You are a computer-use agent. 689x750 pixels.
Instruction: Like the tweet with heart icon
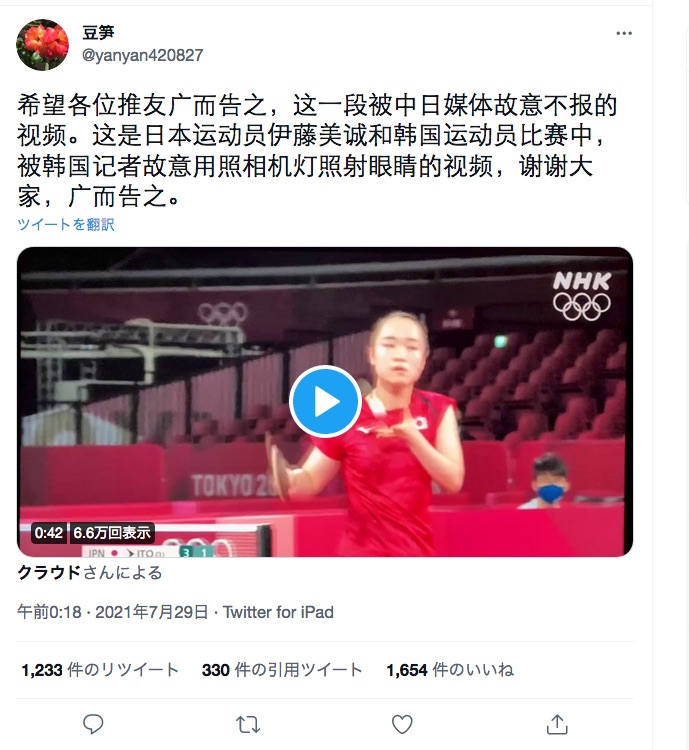pos(402,724)
